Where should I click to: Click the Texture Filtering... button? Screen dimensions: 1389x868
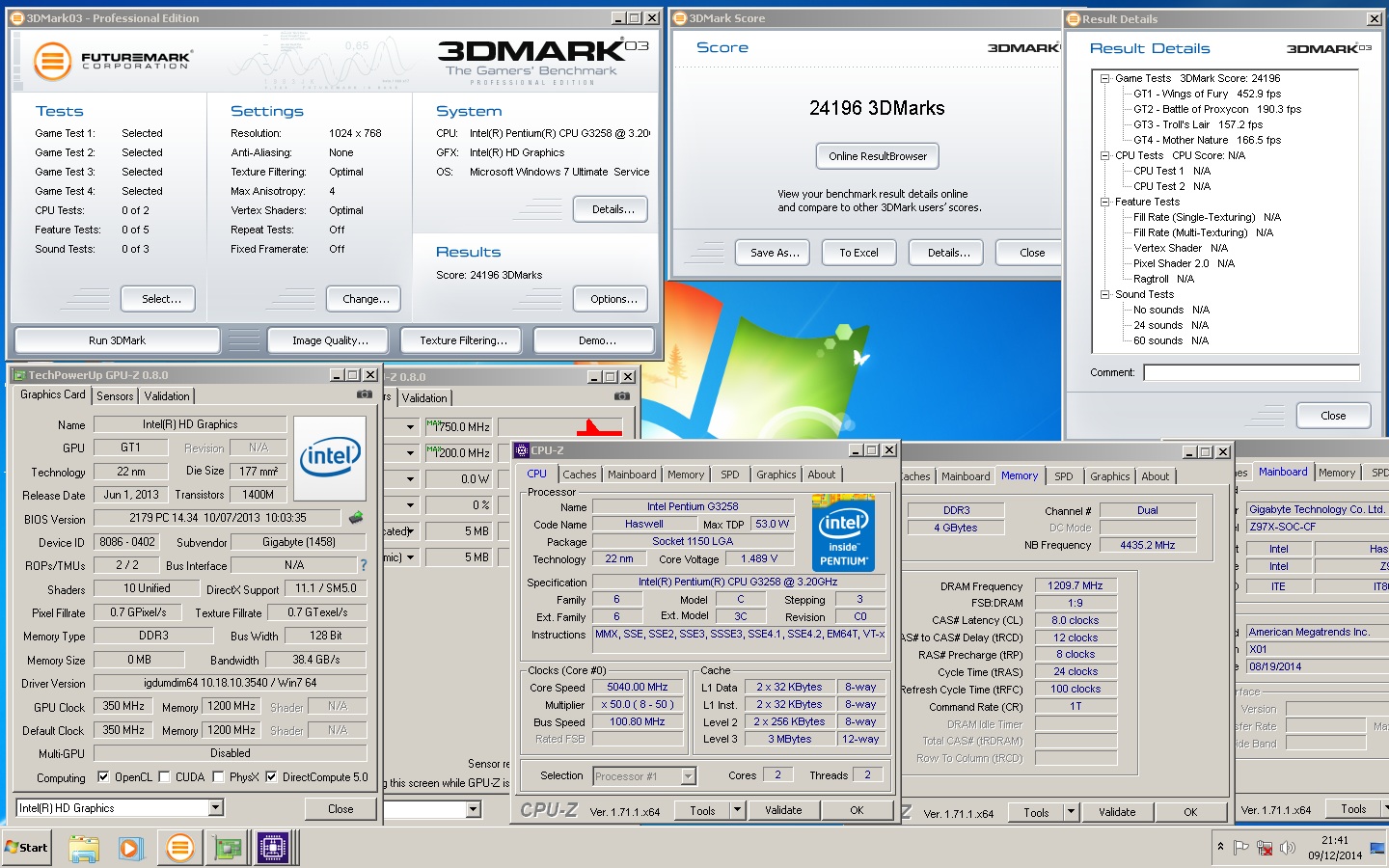point(463,340)
